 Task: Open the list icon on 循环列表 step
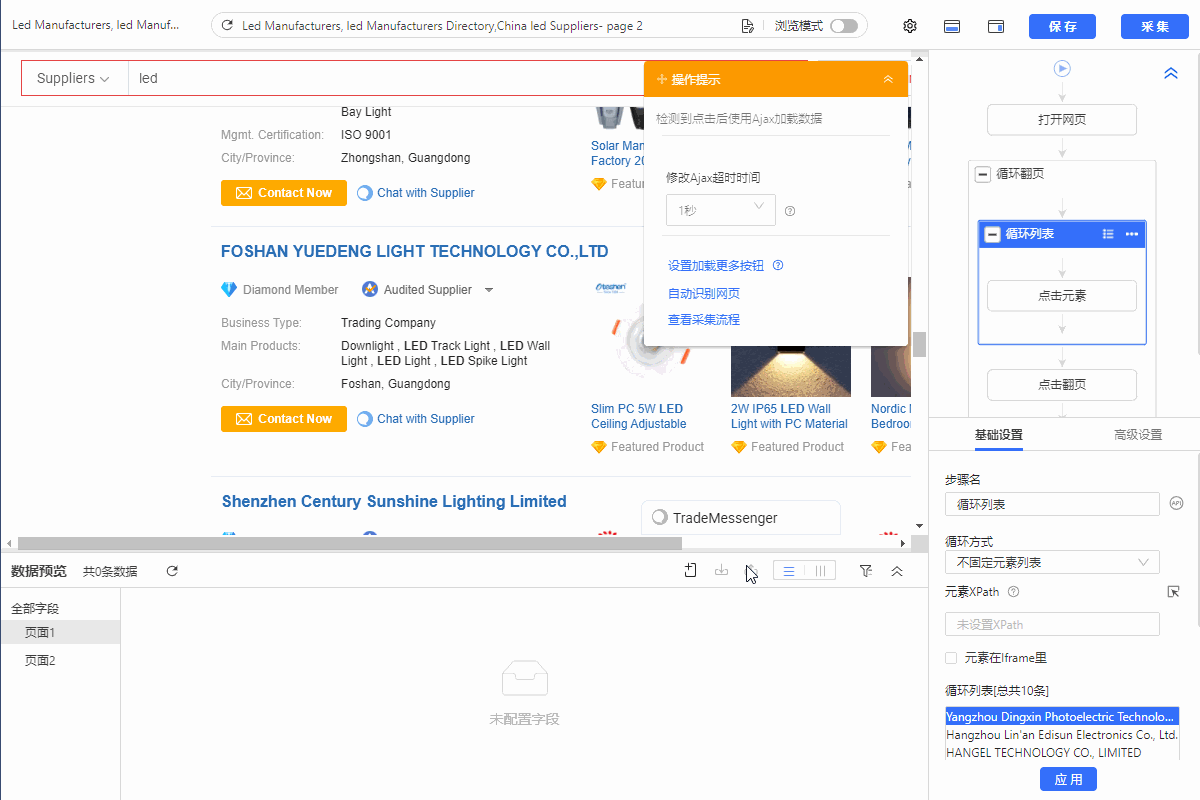1108,234
